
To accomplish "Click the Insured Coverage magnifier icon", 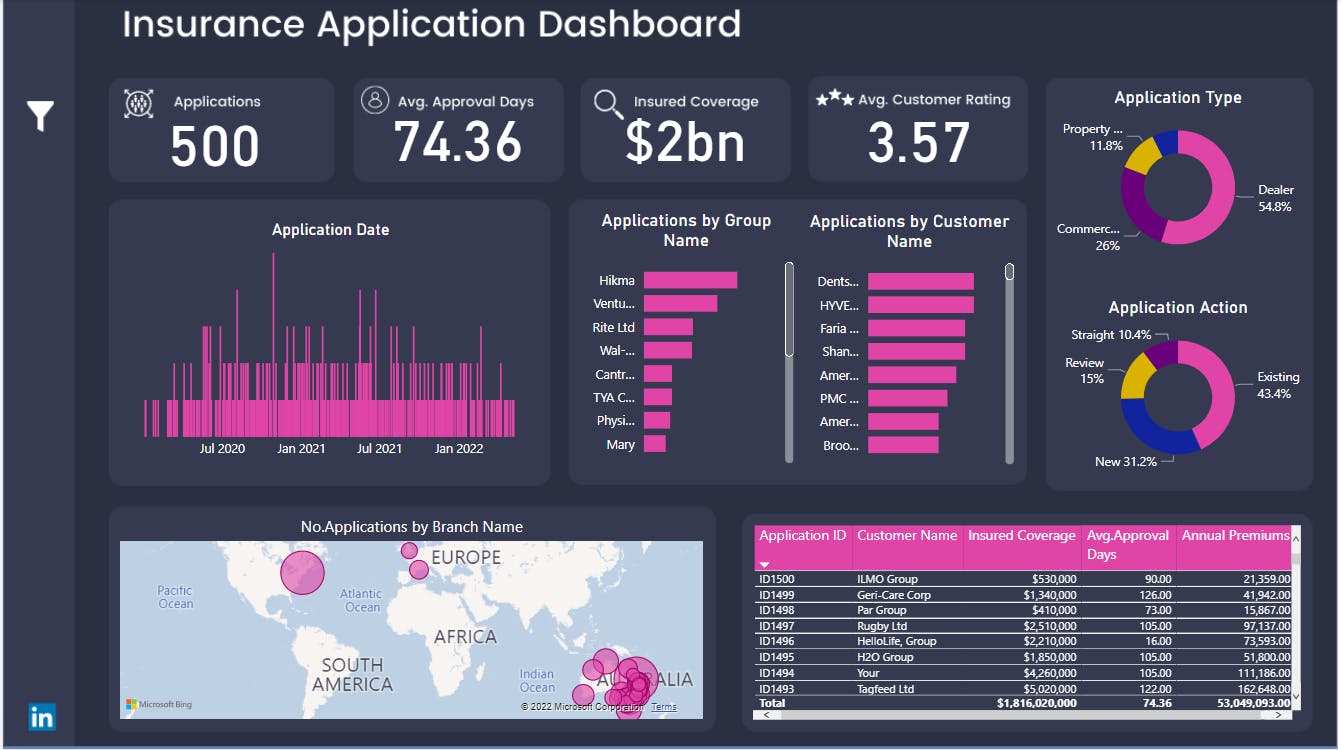I will pyautogui.click(x=608, y=103).
